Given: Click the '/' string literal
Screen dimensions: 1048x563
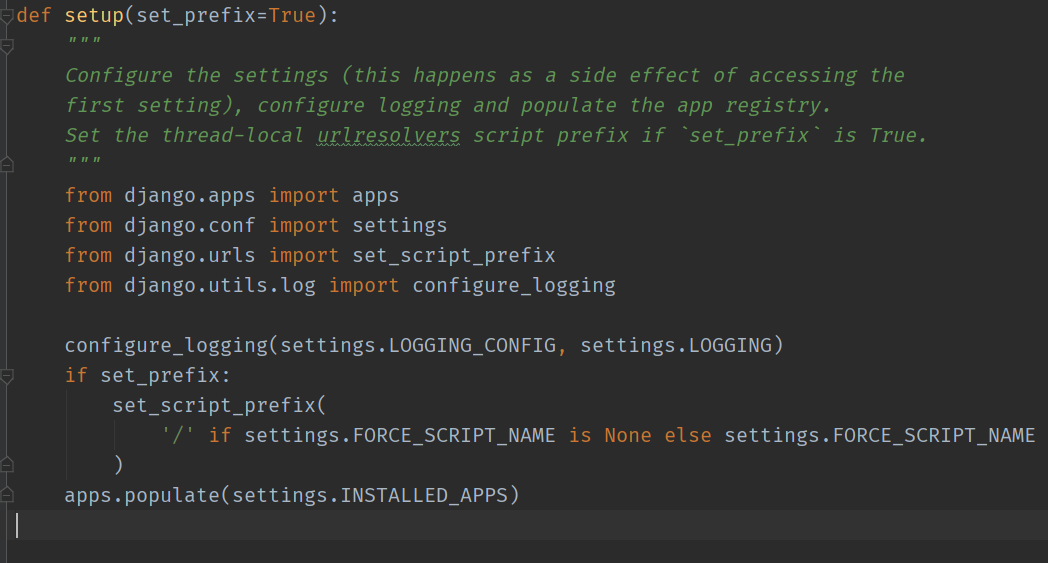Looking at the screenshot, I should [x=178, y=436].
